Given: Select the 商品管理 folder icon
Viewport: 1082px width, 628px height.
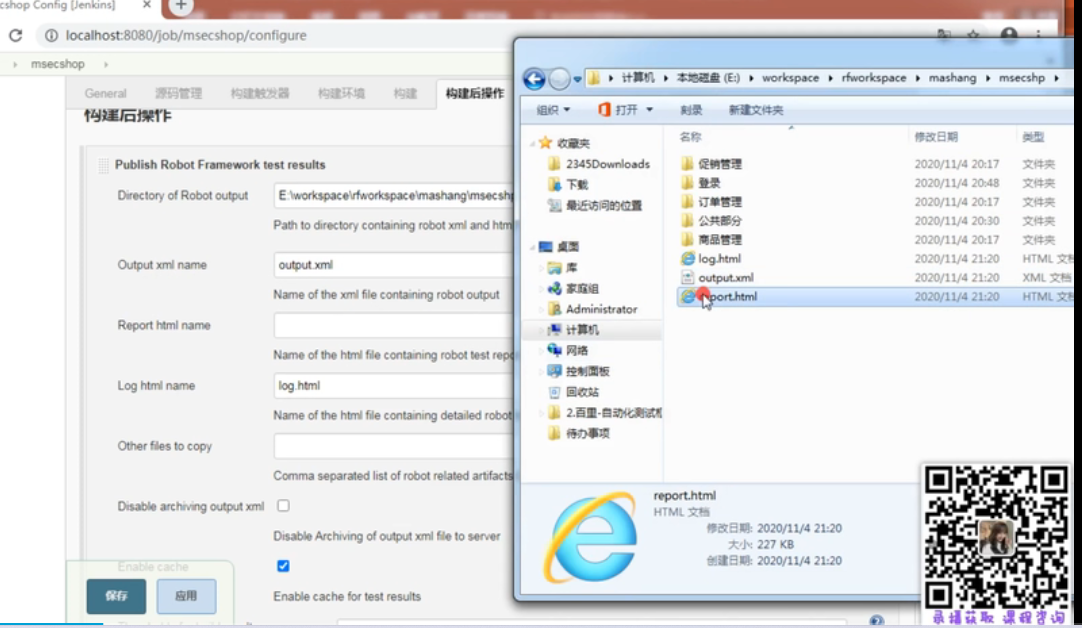Looking at the screenshot, I should [x=687, y=239].
